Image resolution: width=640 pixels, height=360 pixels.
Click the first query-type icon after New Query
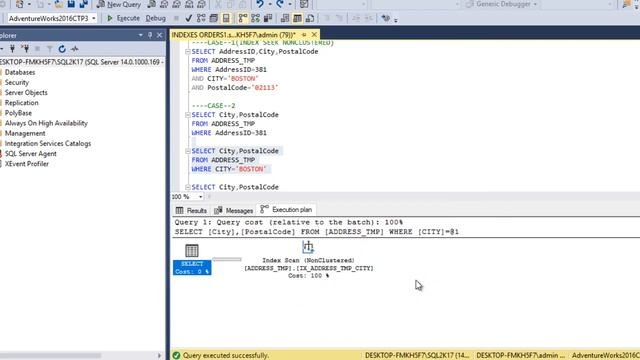coord(151,4)
